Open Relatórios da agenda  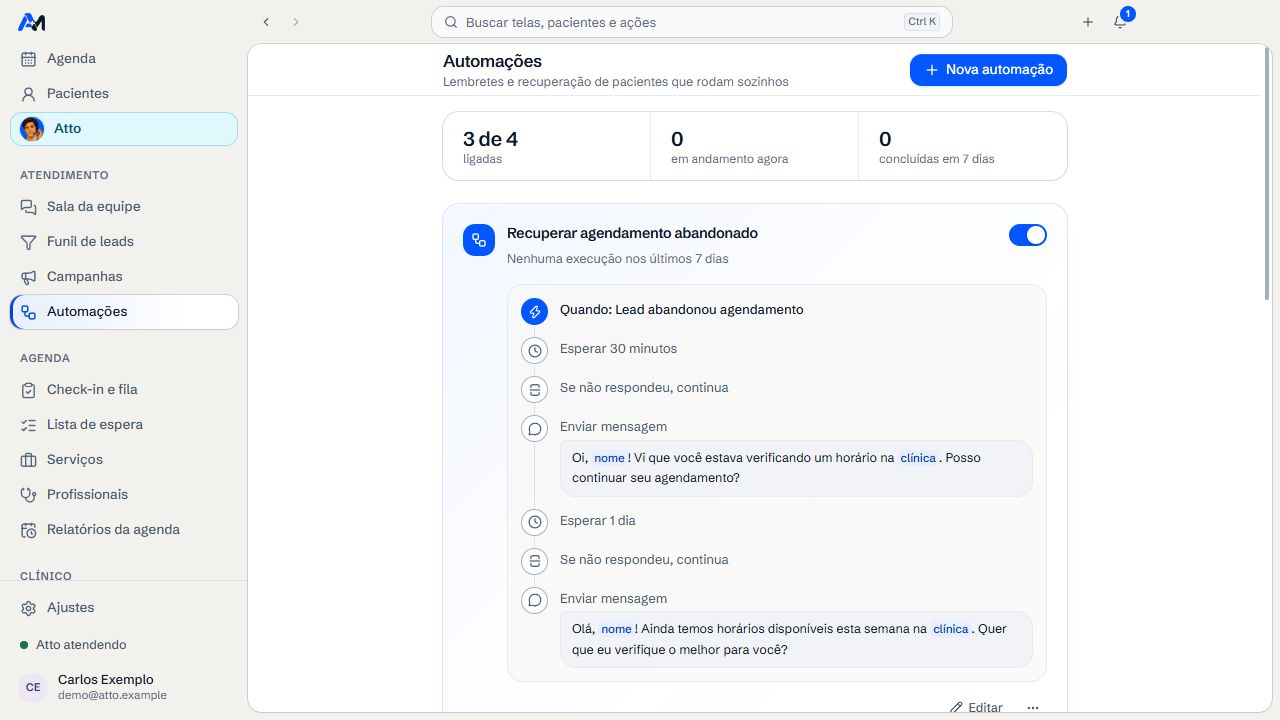pyautogui.click(x=124, y=530)
